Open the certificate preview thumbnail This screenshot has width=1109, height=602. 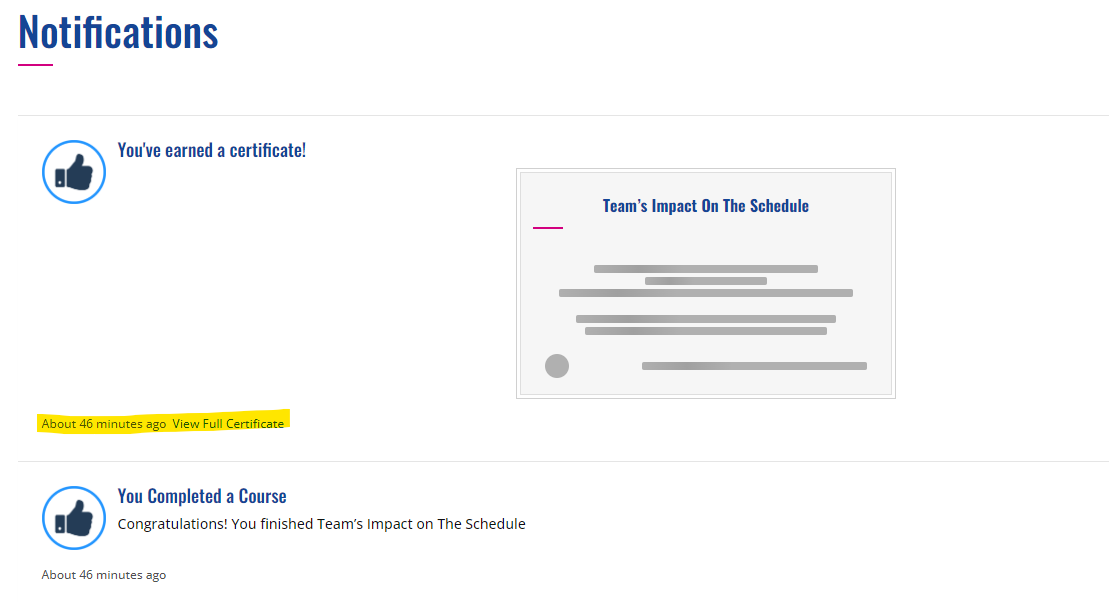[x=706, y=283]
